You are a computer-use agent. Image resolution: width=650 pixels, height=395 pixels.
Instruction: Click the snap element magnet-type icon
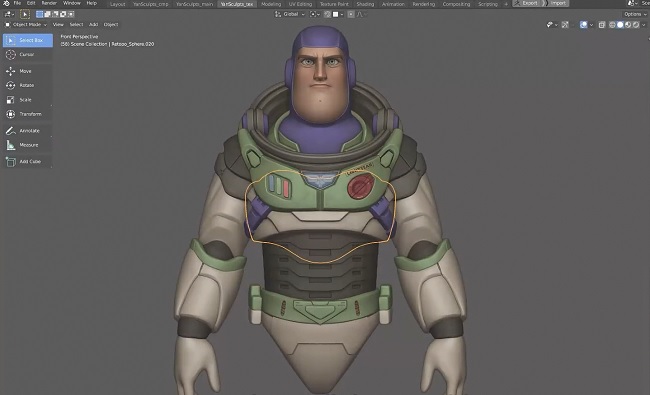(335, 14)
